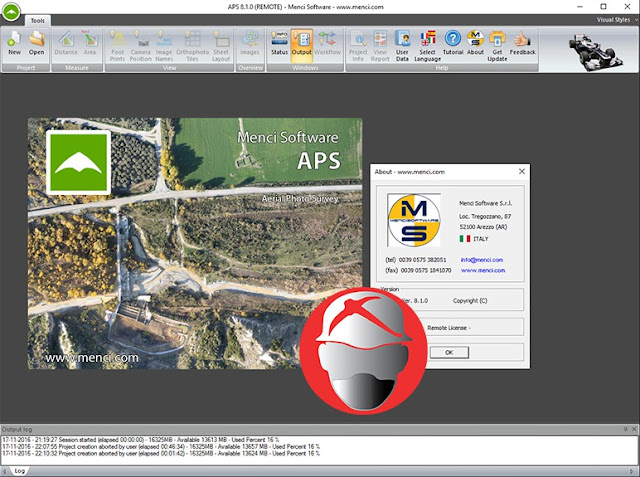Maximize the APS application window
This screenshot has height=477, width=640.
pos(603,7)
